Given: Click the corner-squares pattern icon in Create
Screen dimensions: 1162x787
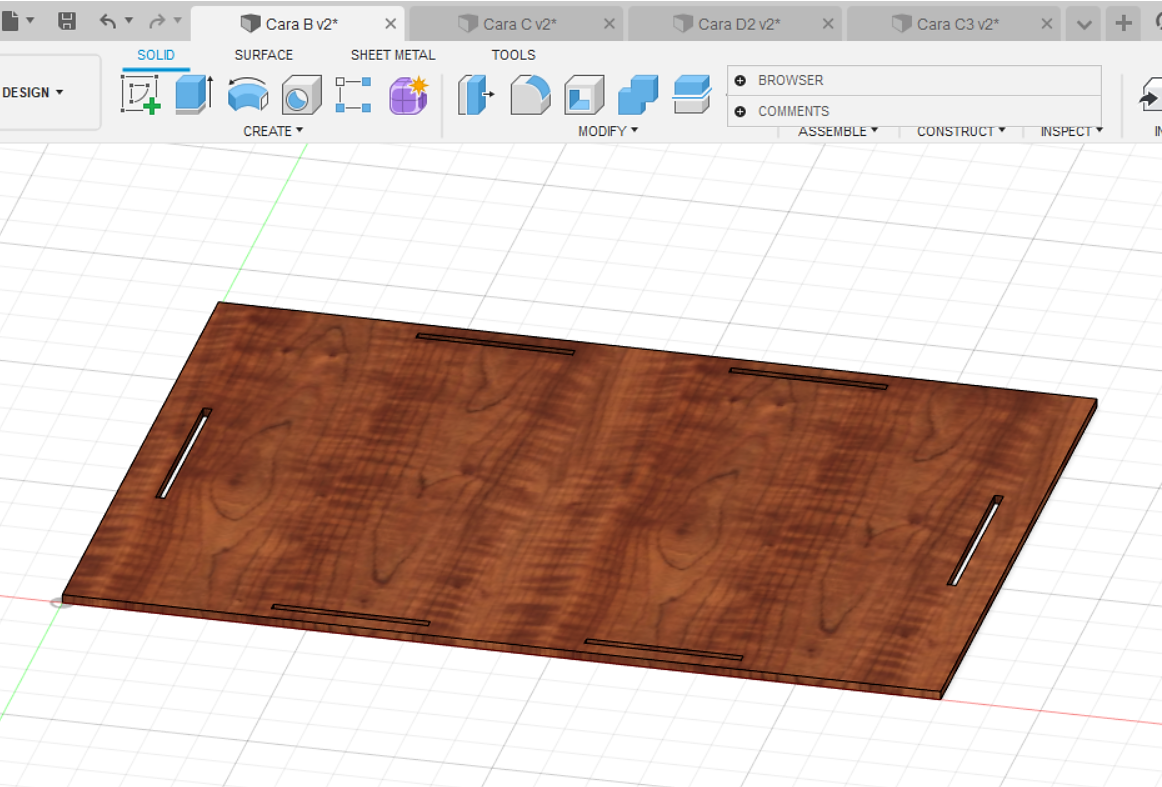Looking at the screenshot, I should (353, 94).
